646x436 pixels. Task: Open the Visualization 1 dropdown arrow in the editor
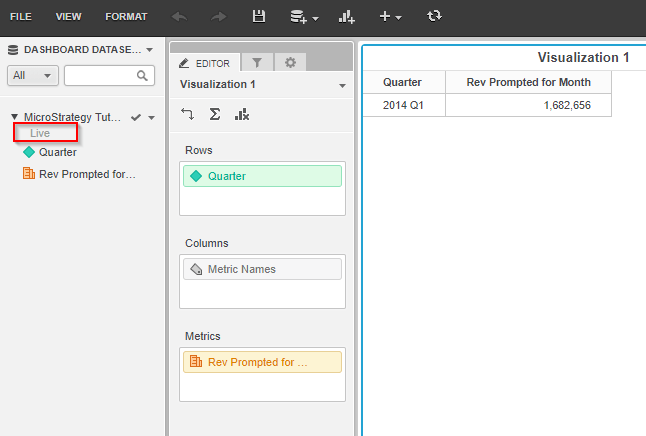tap(343, 86)
